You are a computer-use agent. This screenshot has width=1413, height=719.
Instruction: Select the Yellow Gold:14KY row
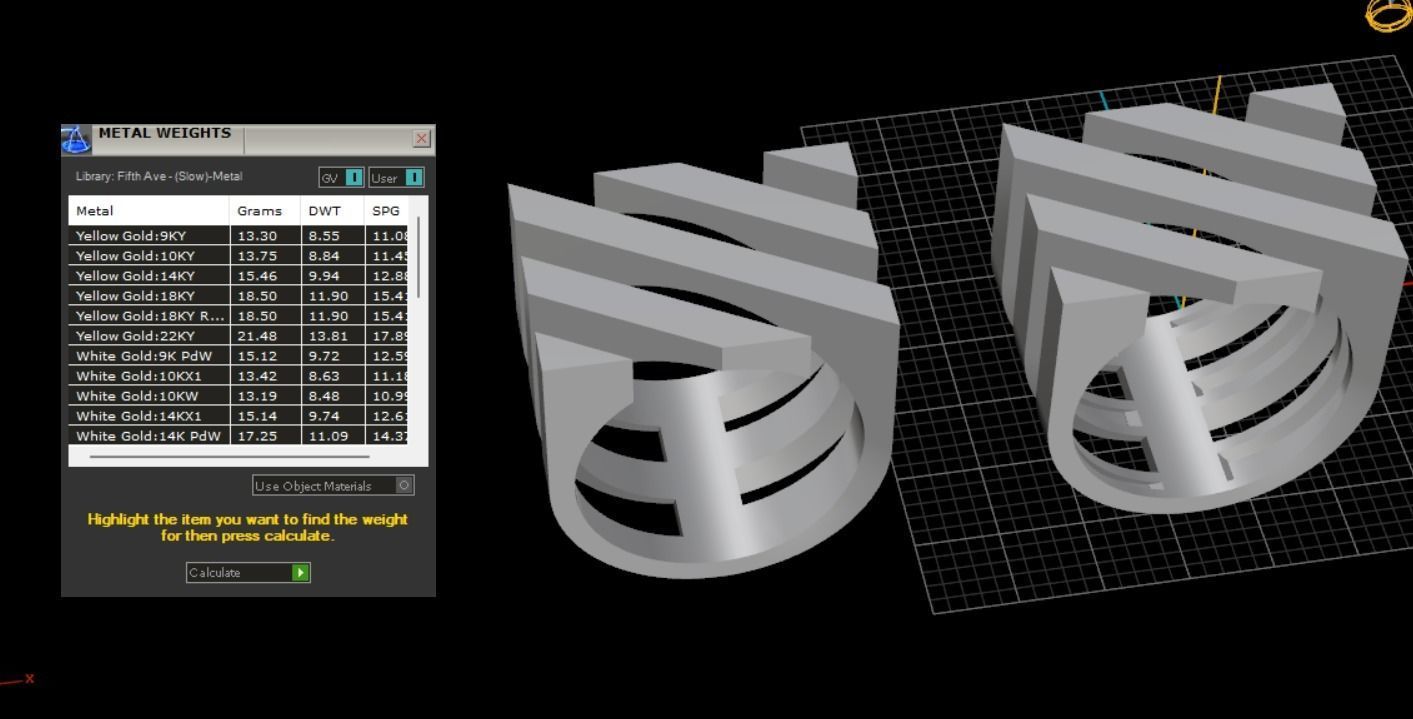(239, 276)
